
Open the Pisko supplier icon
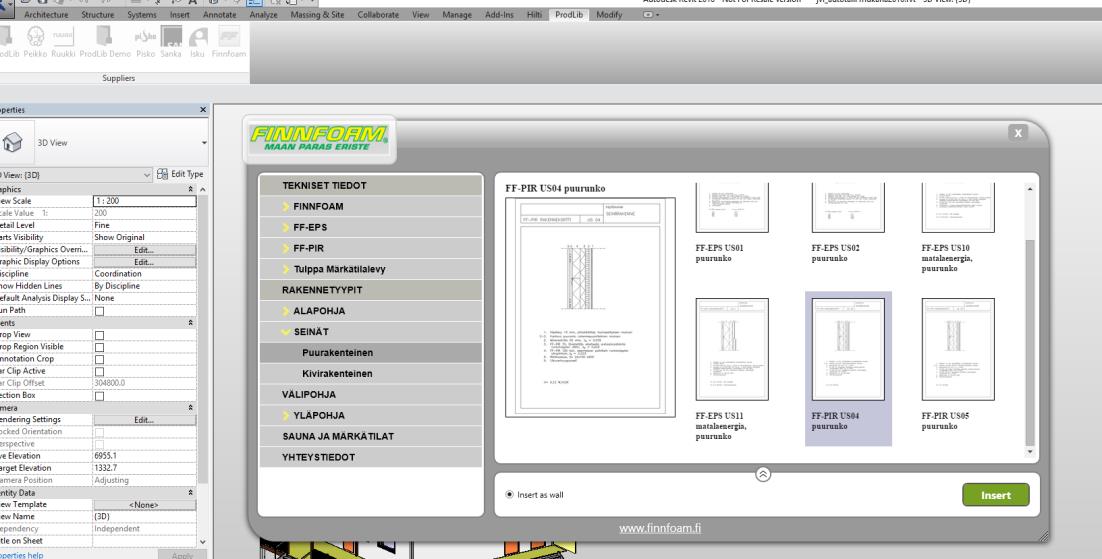(x=145, y=41)
